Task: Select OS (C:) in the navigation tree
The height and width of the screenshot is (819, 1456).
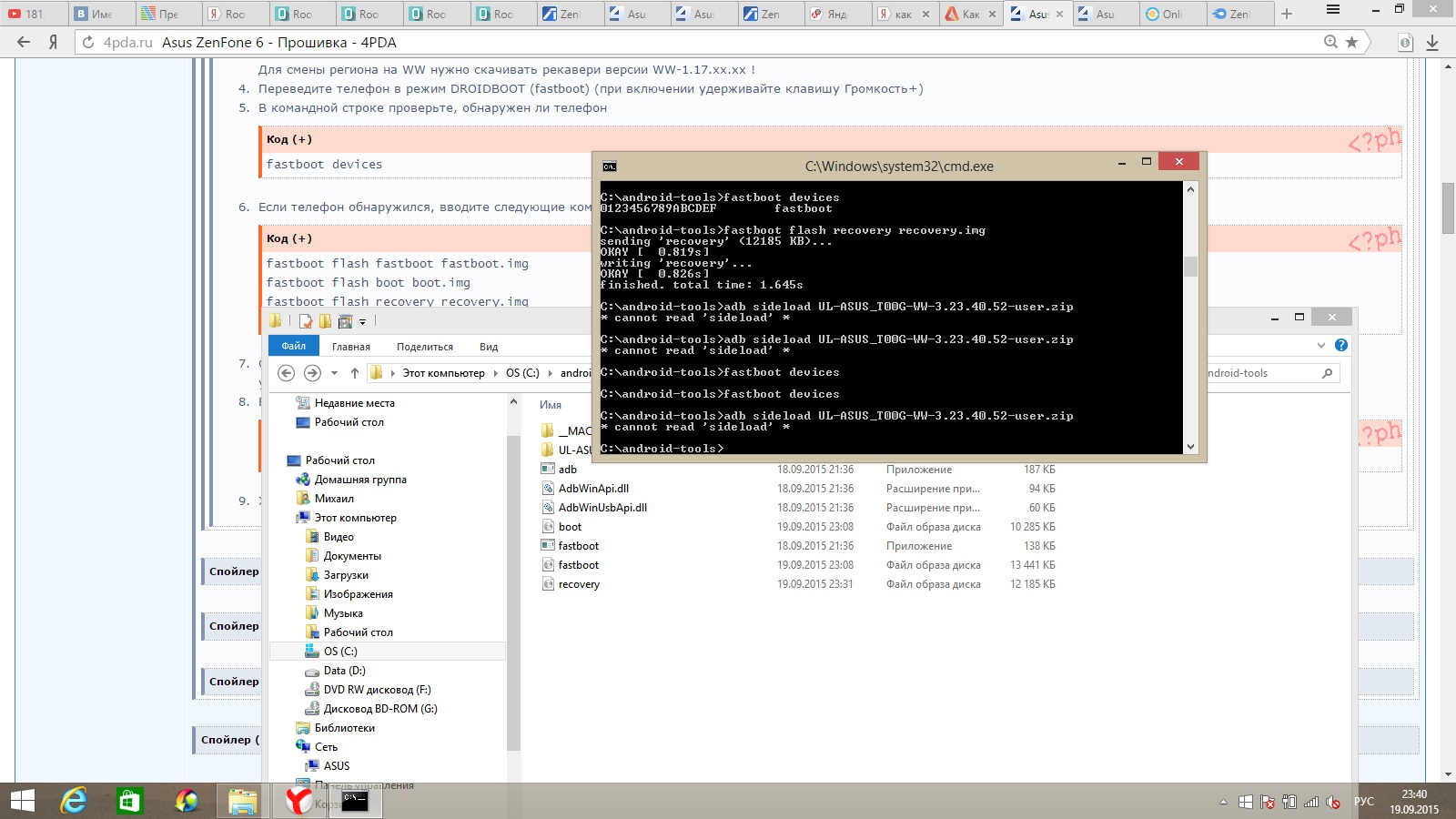Action: 340,652
